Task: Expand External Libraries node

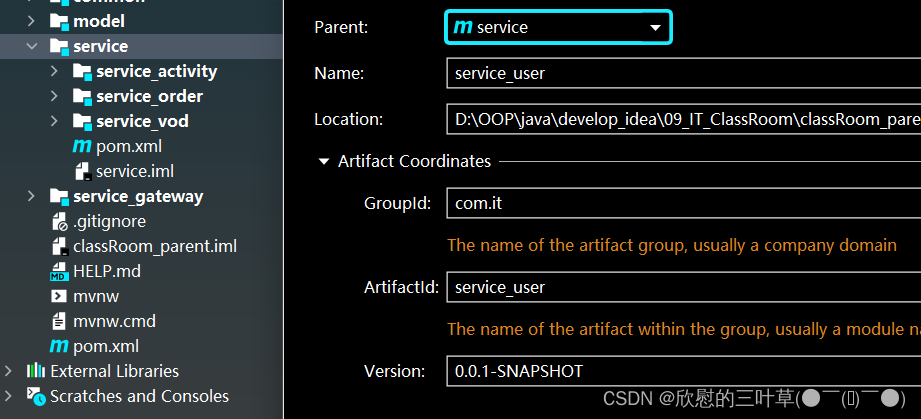Action: 8,371
